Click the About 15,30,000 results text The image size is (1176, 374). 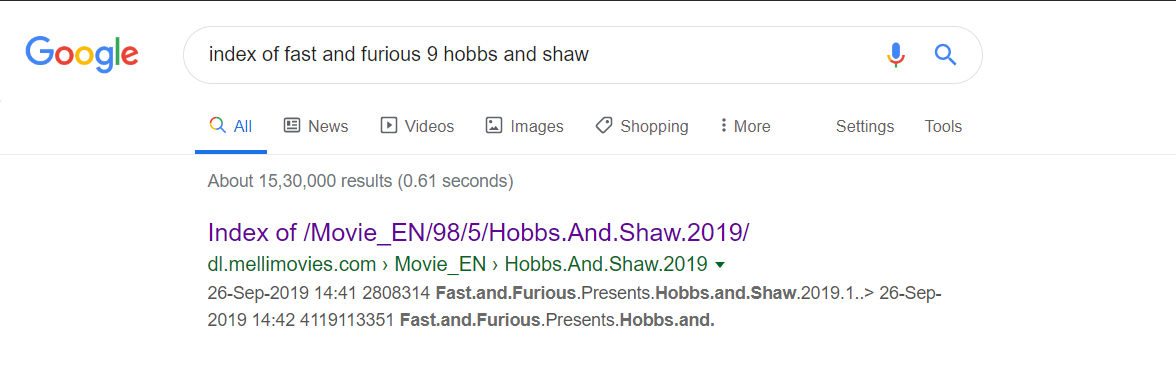point(361,181)
